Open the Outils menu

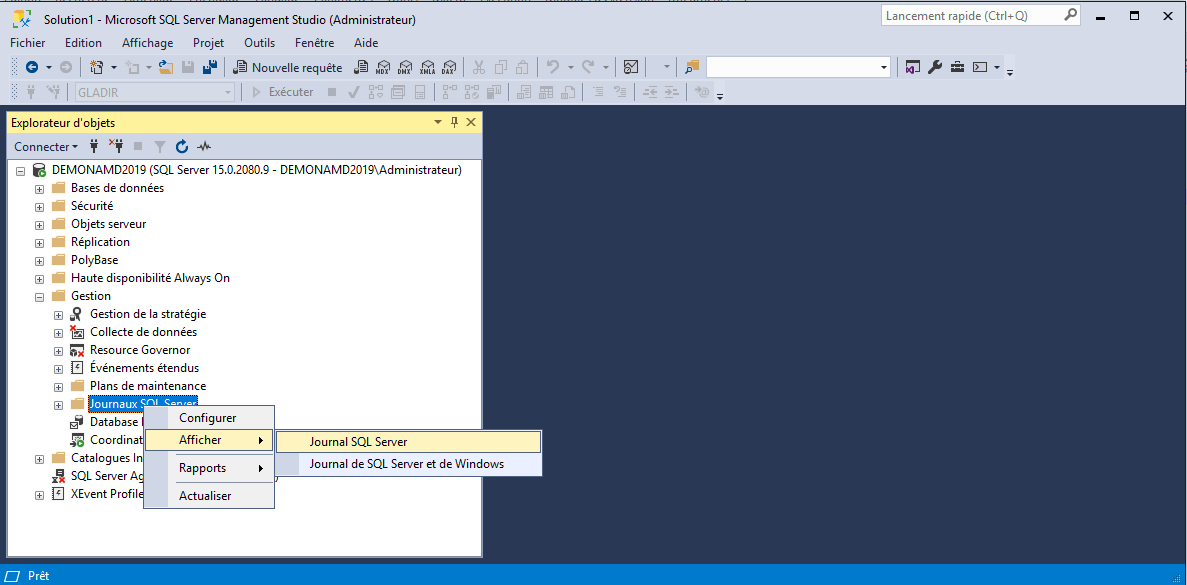pyautogui.click(x=260, y=43)
